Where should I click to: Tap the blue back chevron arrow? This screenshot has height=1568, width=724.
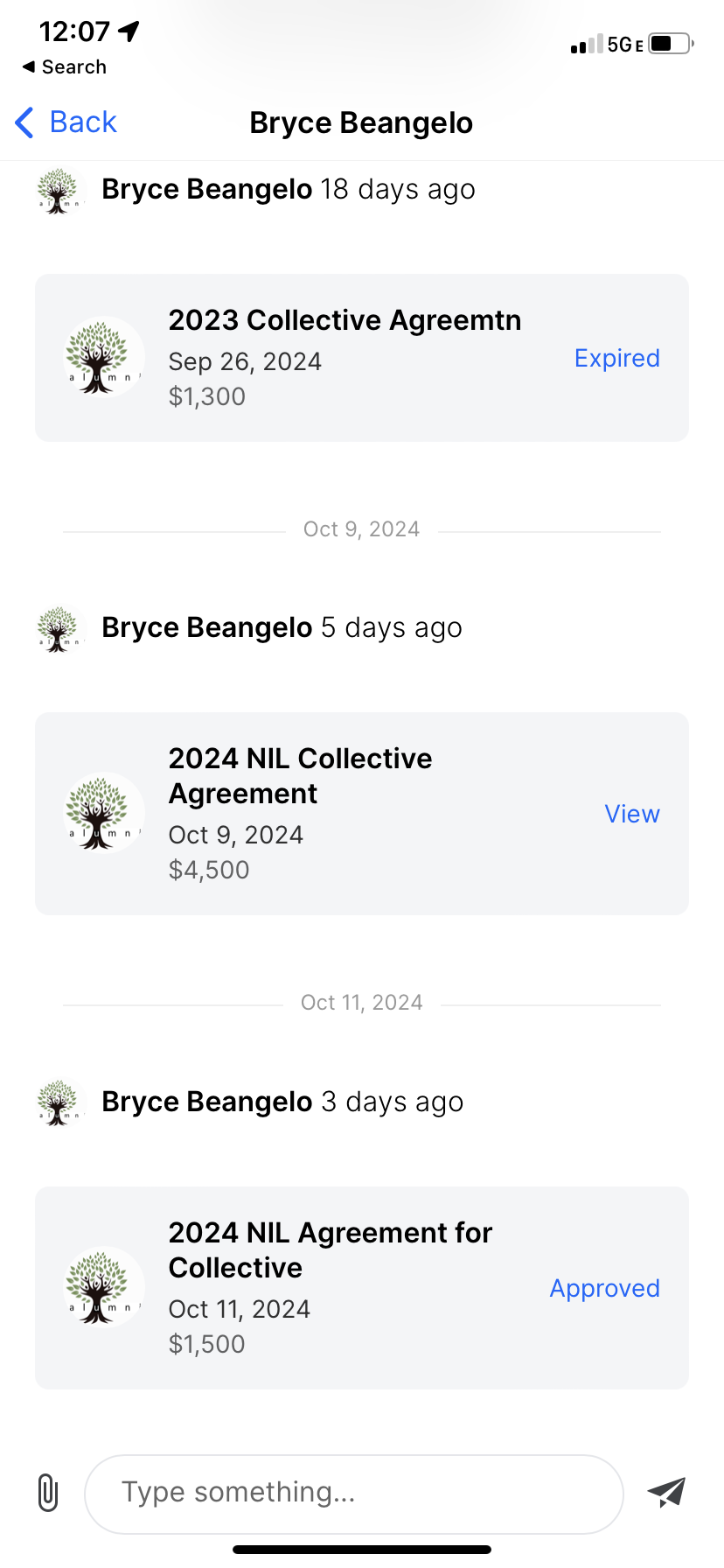click(24, 122)
